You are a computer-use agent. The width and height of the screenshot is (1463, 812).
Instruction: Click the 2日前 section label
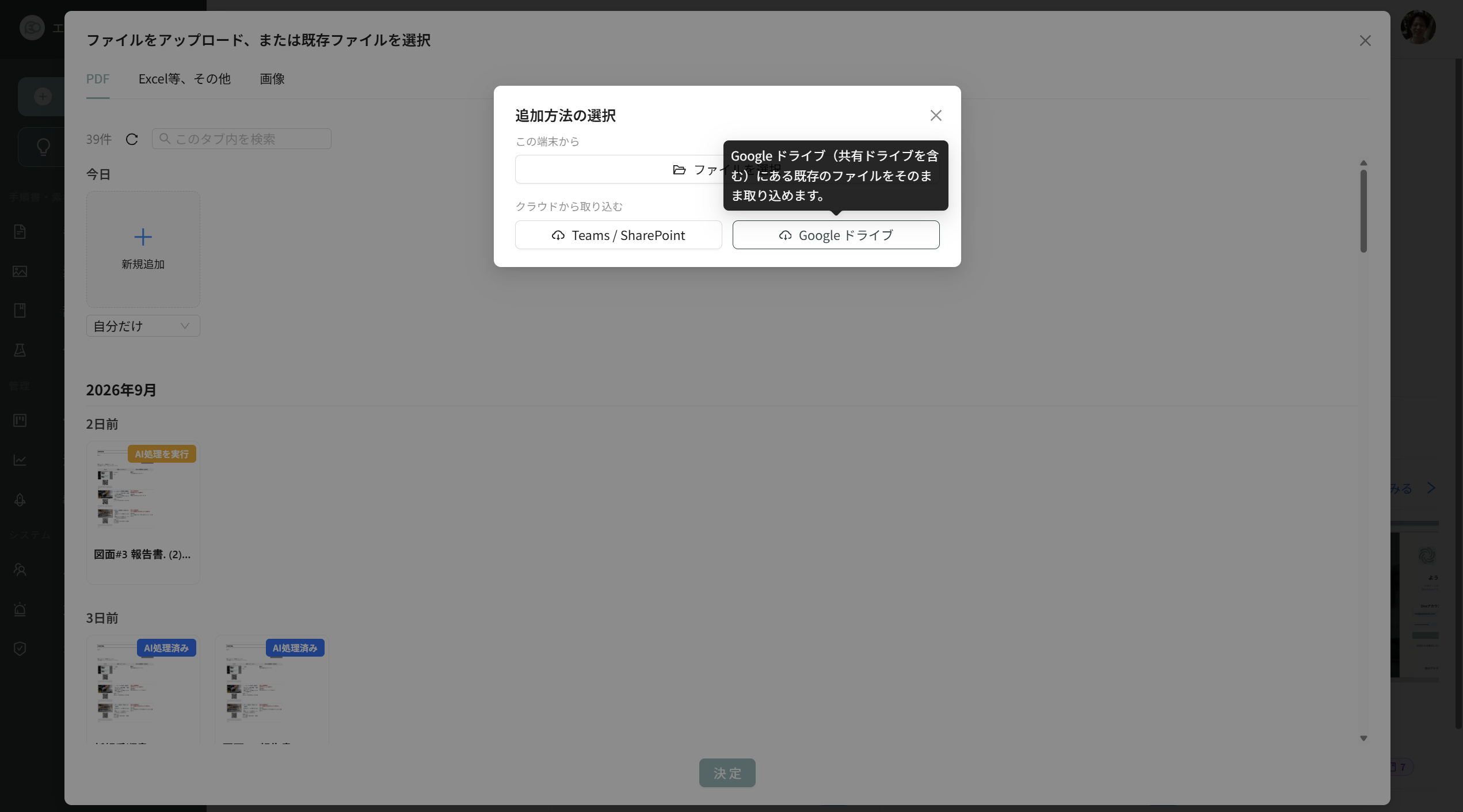(102, 424)
